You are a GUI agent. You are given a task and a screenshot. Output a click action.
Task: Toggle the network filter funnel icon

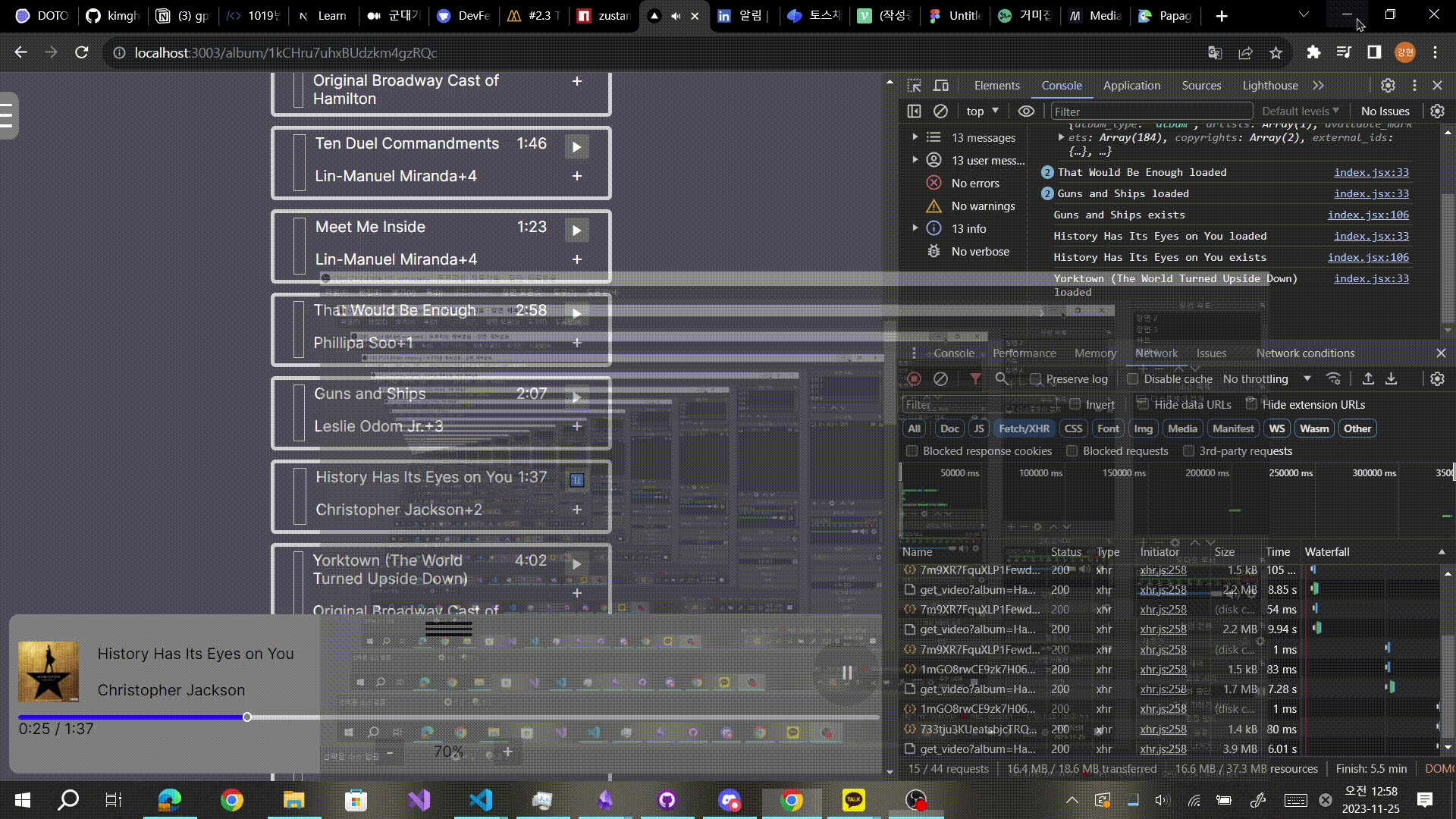[x=975, y=378]
